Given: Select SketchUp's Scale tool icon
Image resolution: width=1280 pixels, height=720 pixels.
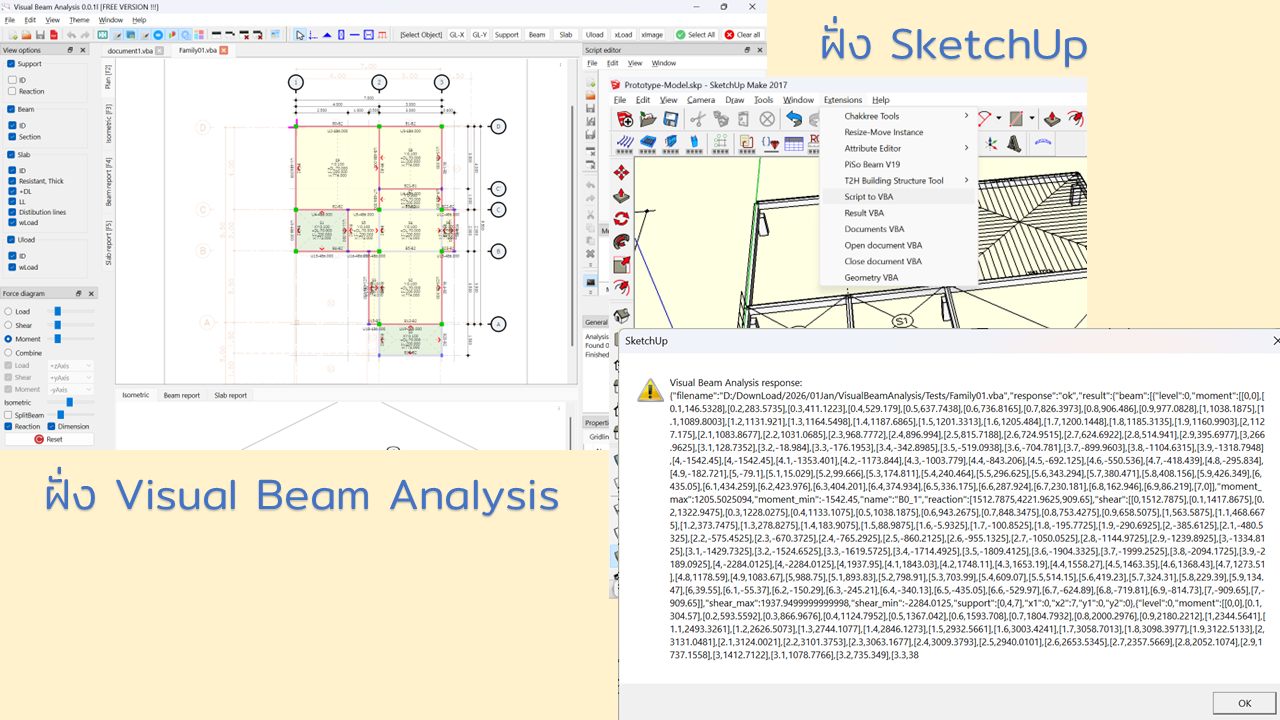Looking at the screenshot, I should (x=621, y=265).
